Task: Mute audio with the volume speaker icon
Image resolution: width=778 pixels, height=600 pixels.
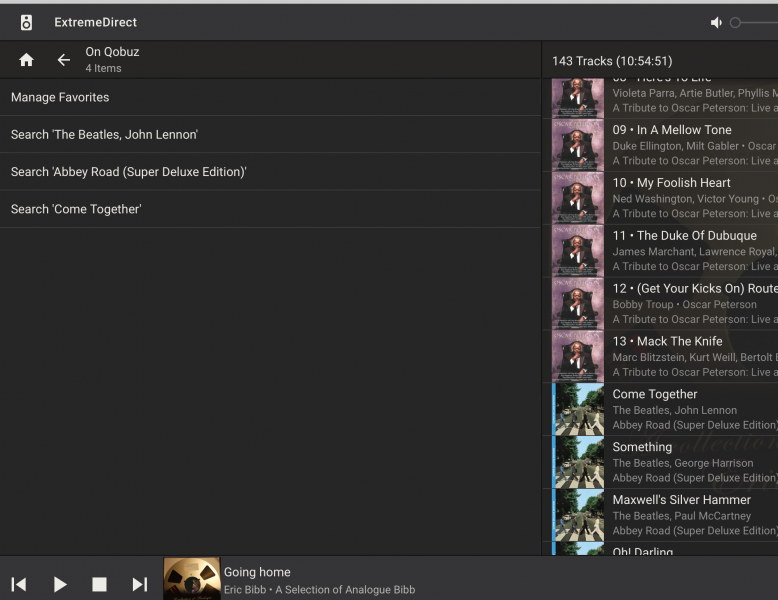Action: tap(716, 22)
